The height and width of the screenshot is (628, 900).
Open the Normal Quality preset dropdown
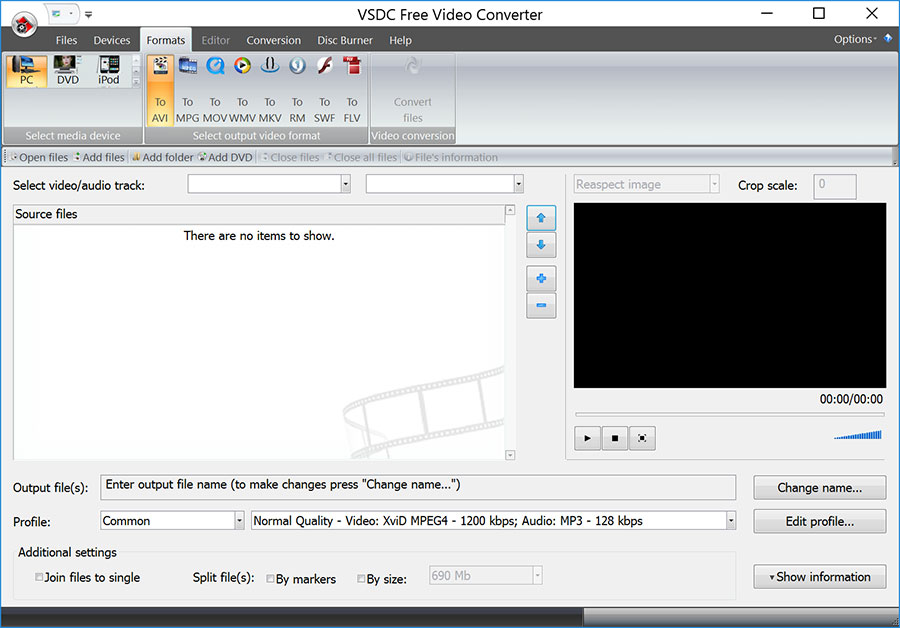tap(731, 521)
